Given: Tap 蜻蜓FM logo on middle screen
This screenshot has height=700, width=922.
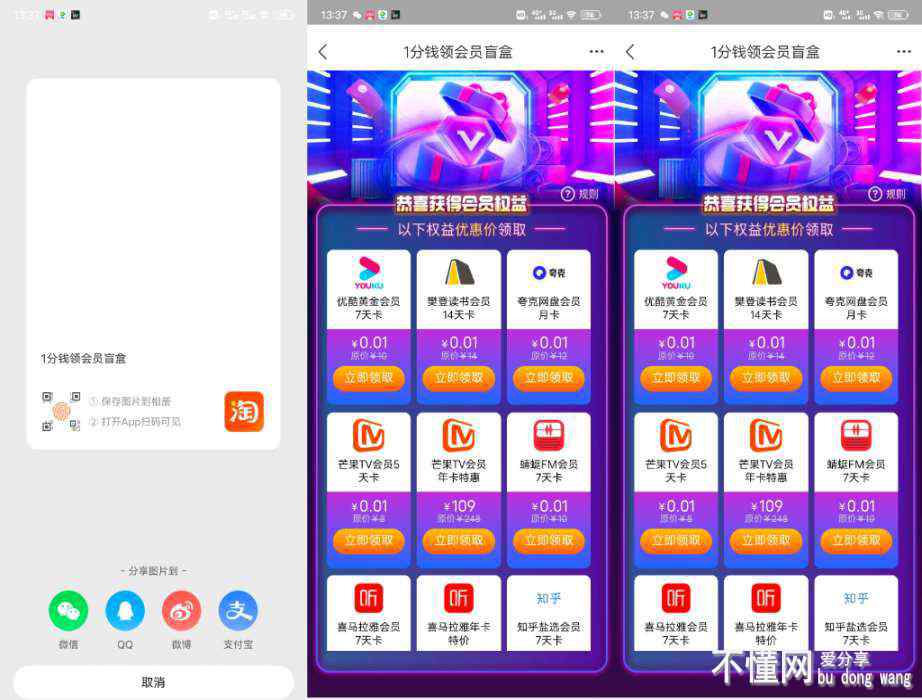Looking at the screenshot, I should tap(549, 435).
